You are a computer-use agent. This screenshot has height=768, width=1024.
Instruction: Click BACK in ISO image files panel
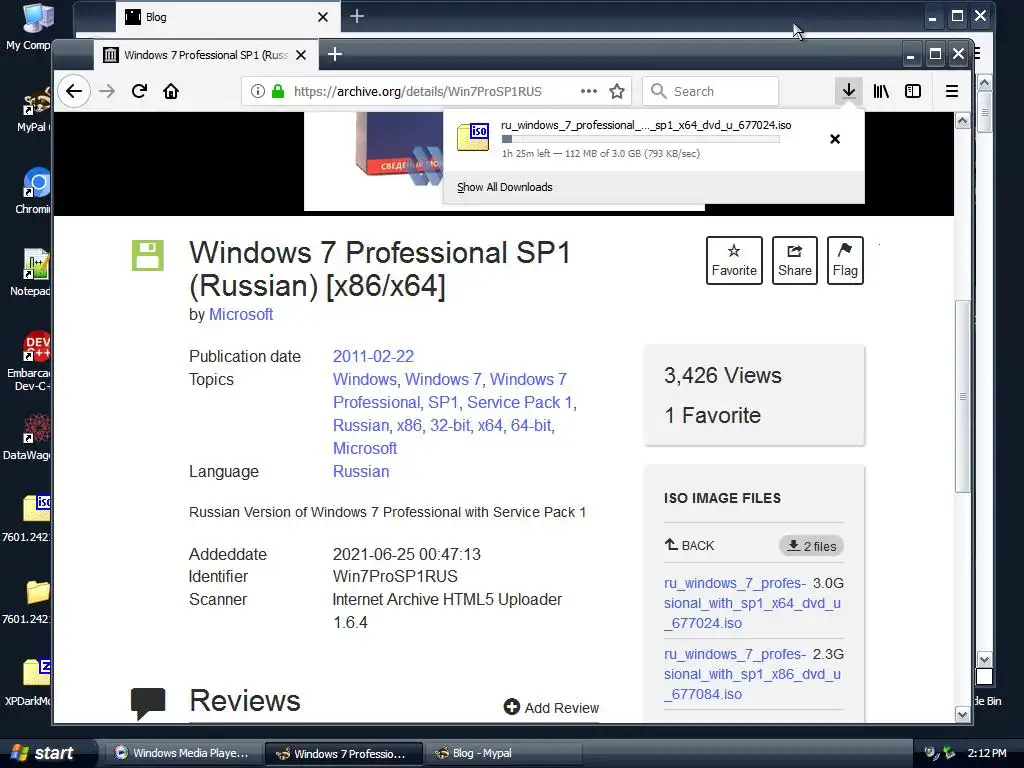point(690,545)
